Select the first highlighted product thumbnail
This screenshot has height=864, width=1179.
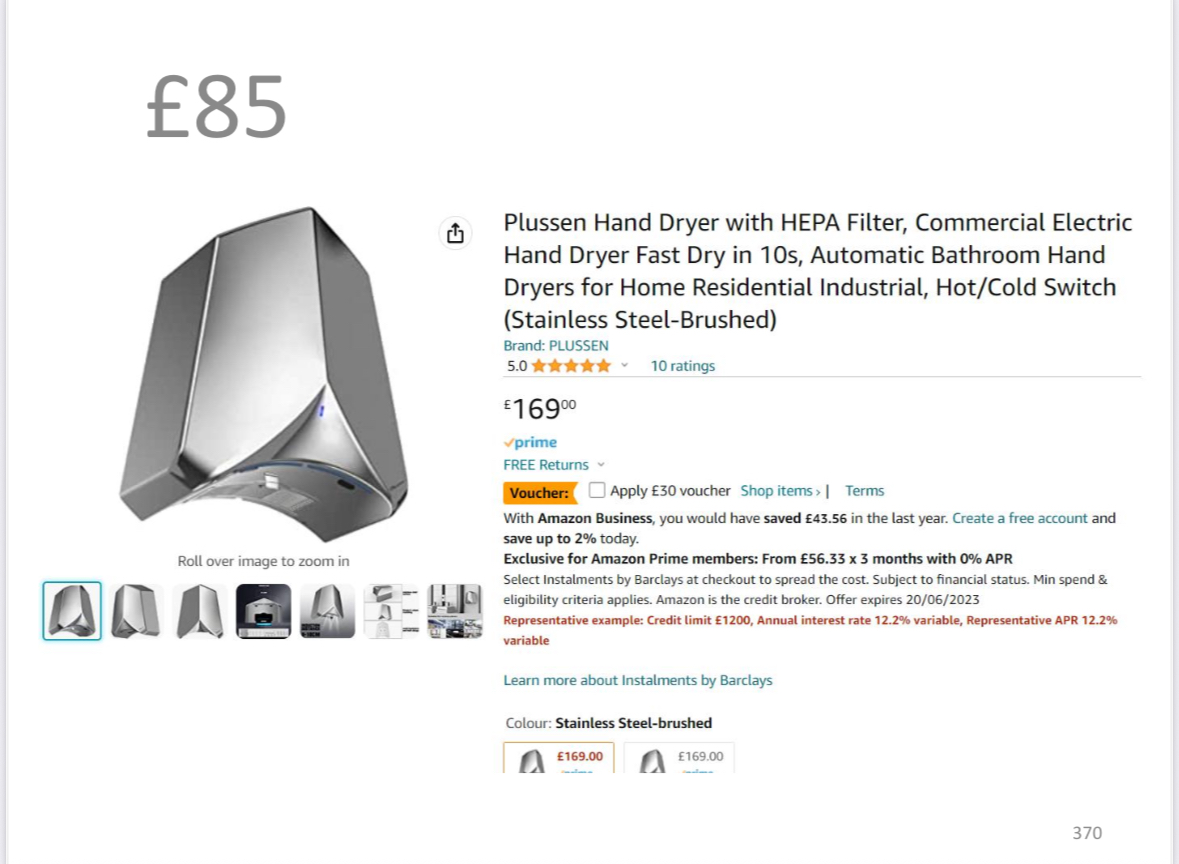[72, 611]
